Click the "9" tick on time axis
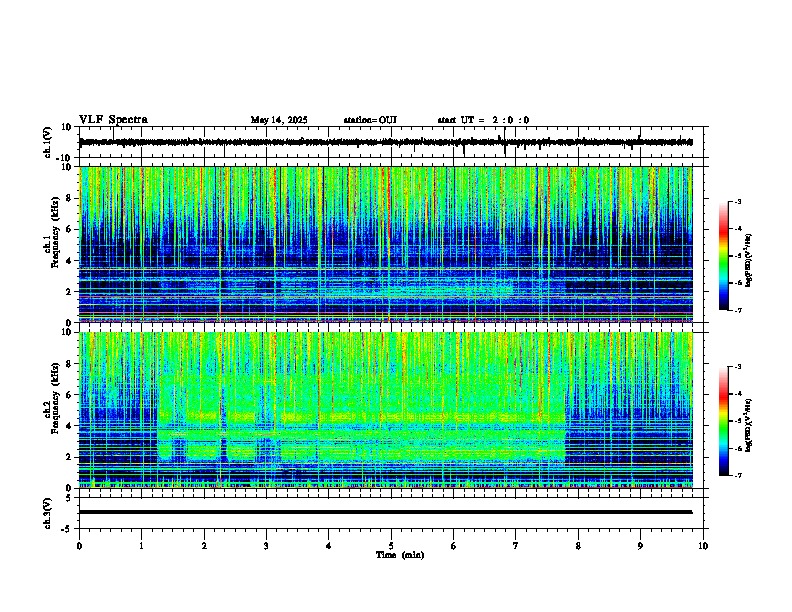 (640, 546)
